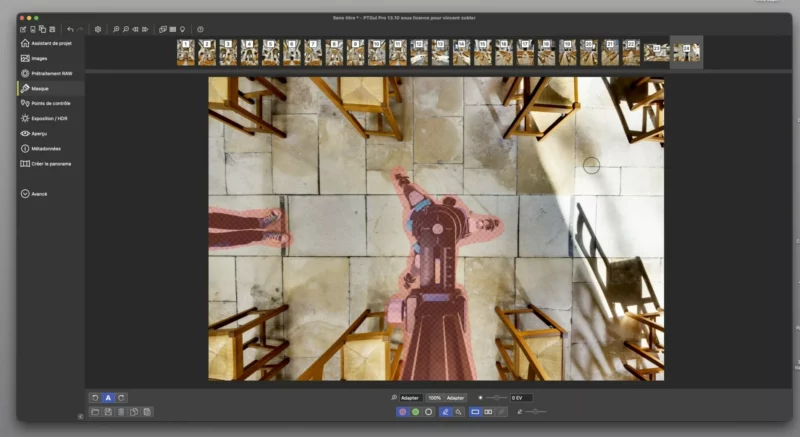Image resolution: width=800 pixels, height=437 pixels.
Task: Click the open project toolbar icon
Action: [33, 30]
